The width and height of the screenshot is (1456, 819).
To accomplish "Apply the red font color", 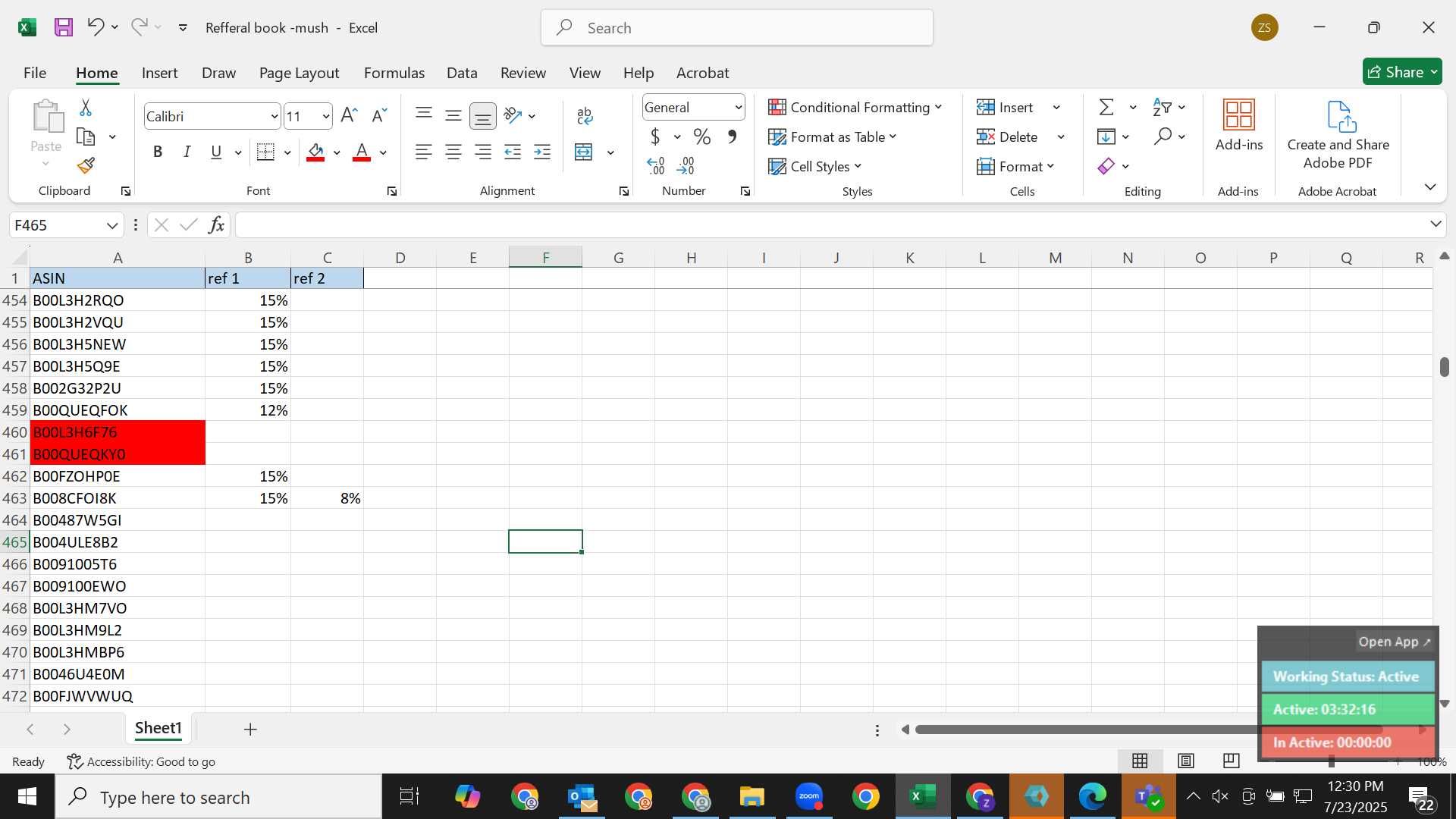I will coord(362,152).
